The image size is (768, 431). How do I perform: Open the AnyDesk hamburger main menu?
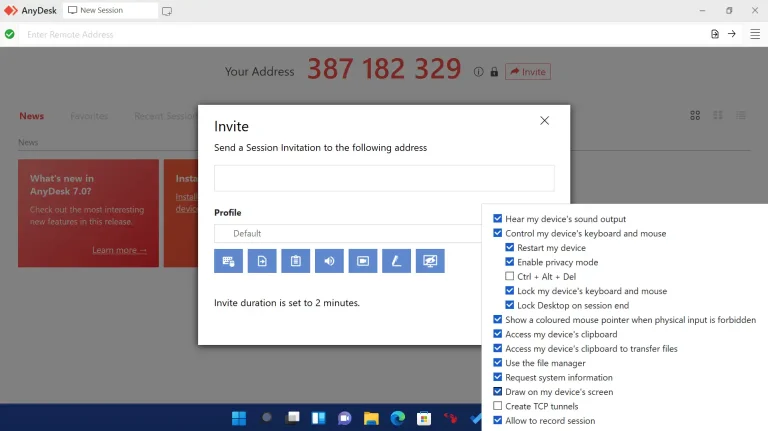click(x=755, y=34)
